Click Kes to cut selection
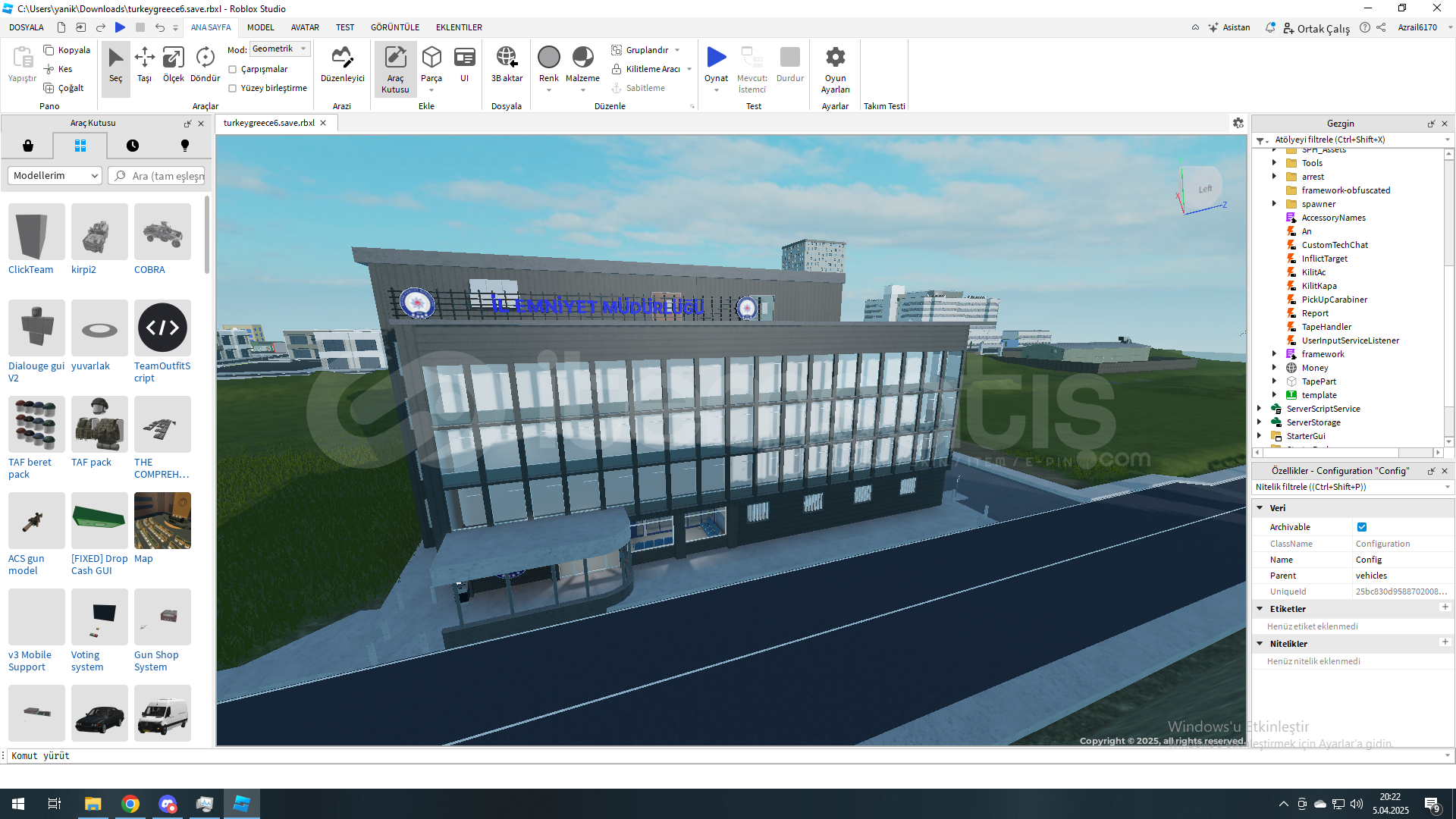Viewport: 1456px width, 819px height. 58,69
